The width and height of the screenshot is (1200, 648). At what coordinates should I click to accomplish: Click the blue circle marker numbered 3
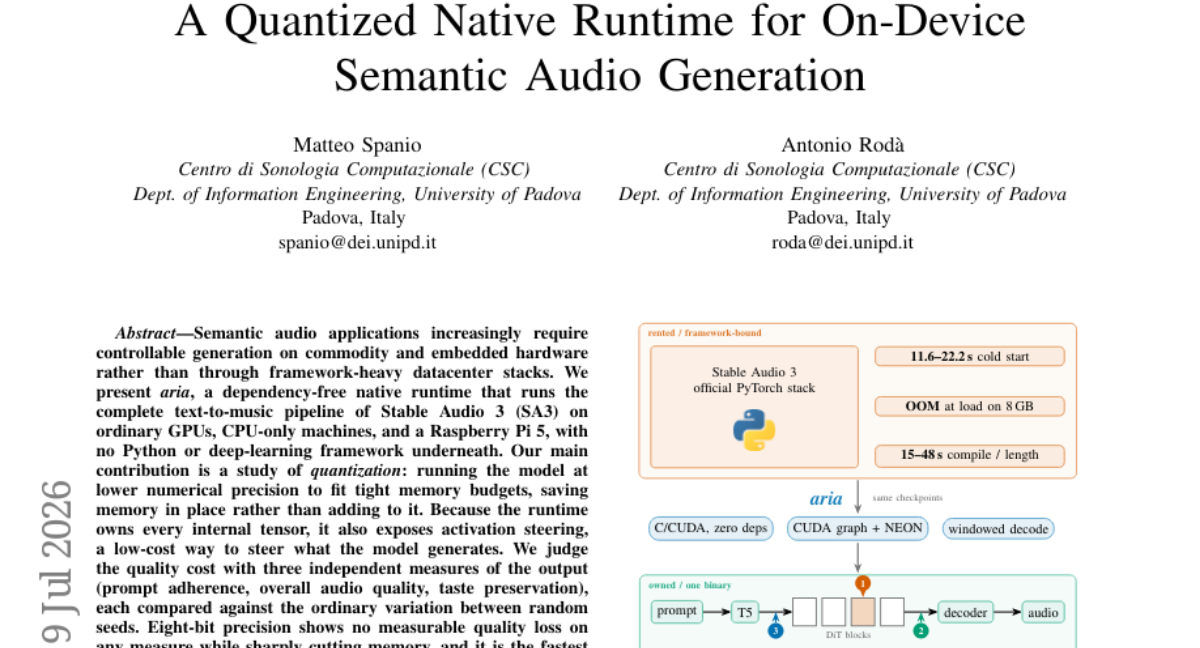coord(774,632)
